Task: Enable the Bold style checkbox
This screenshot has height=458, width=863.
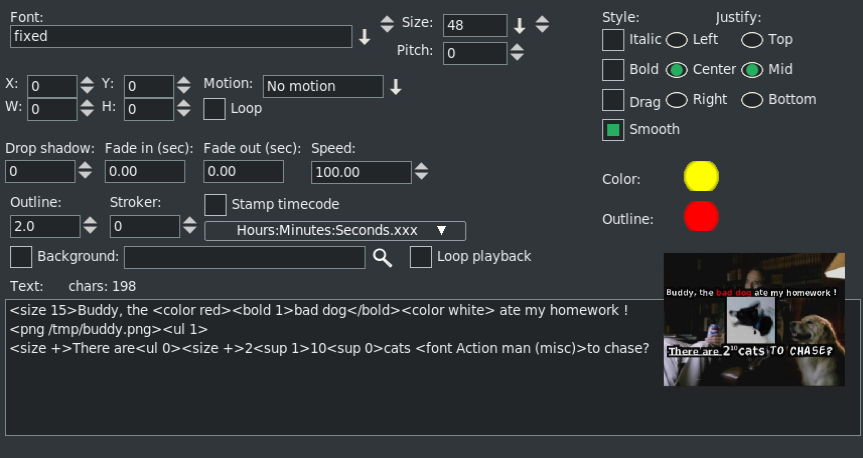Action: [x=613, y=70]
